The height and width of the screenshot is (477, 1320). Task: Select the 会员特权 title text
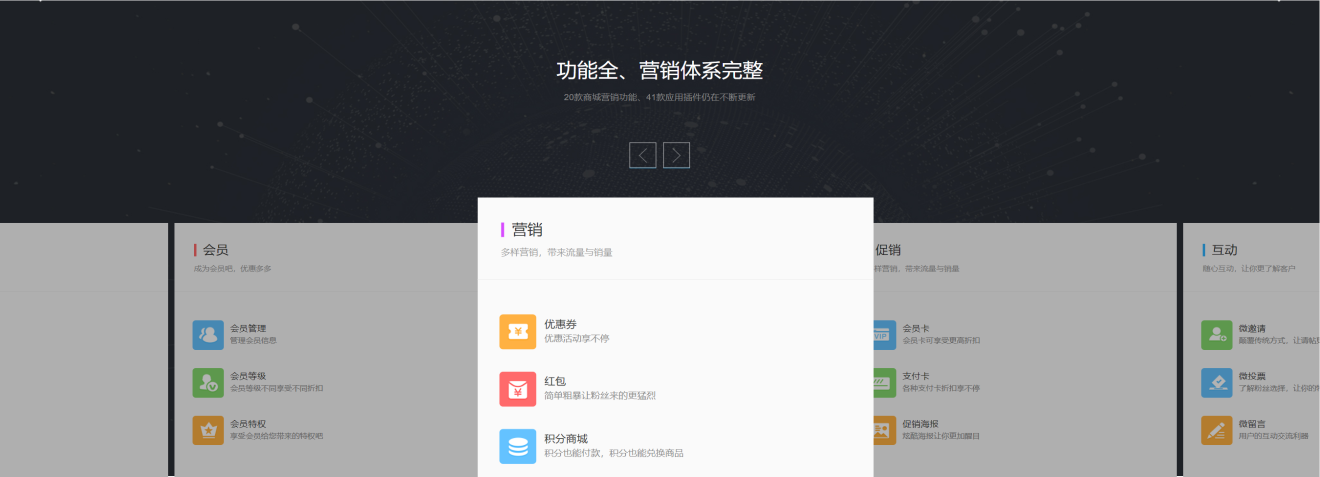point(248,424)
